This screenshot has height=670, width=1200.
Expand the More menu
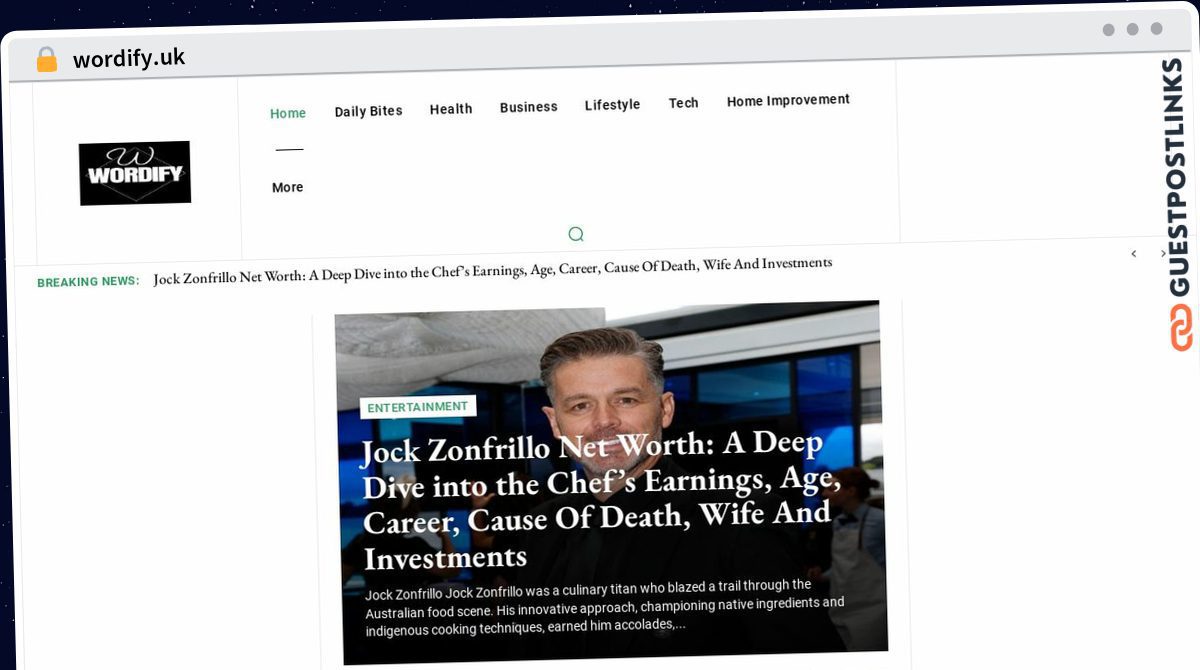(287, 187)
